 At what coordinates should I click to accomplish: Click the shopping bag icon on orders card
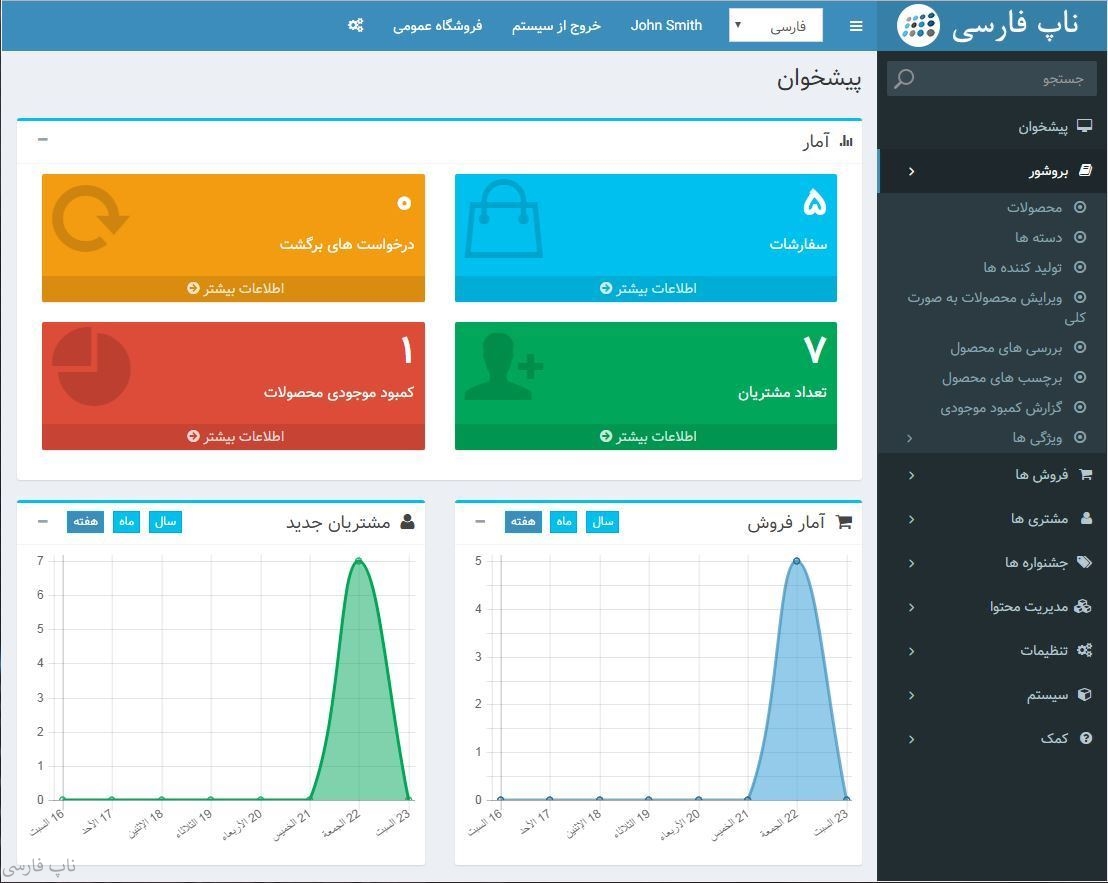coord(505,220)
